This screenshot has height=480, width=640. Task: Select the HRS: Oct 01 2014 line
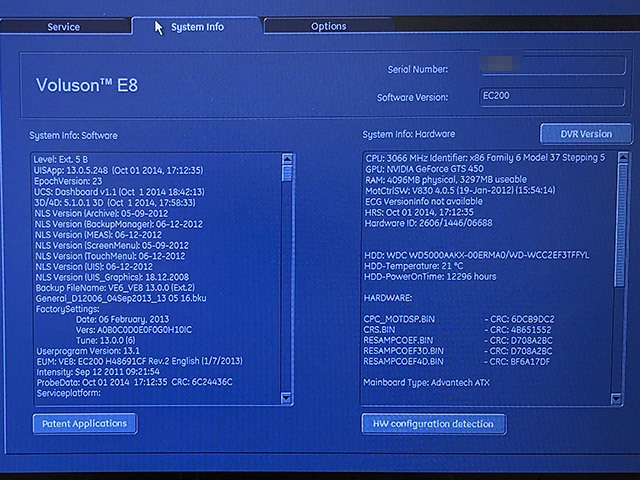pos(419,212)
